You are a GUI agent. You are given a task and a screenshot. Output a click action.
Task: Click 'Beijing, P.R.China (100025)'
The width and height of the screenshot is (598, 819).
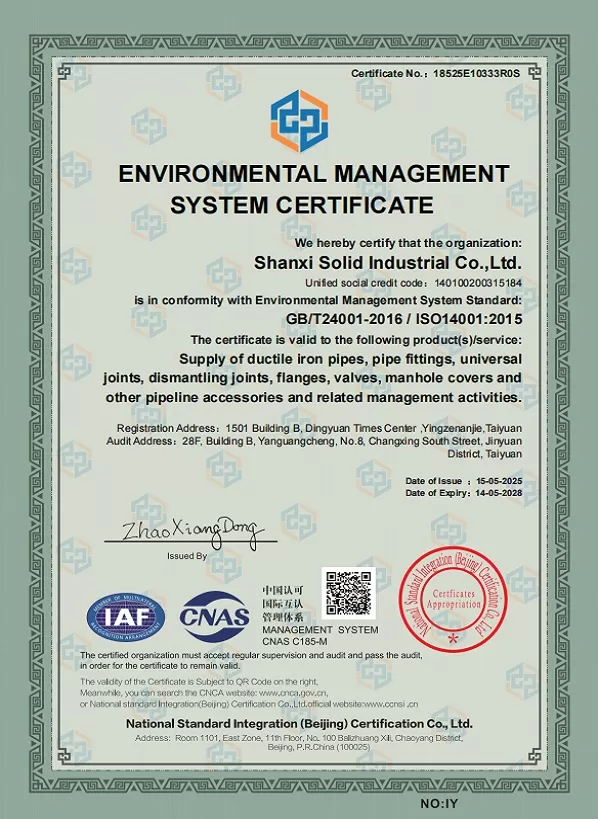(319, 747)
